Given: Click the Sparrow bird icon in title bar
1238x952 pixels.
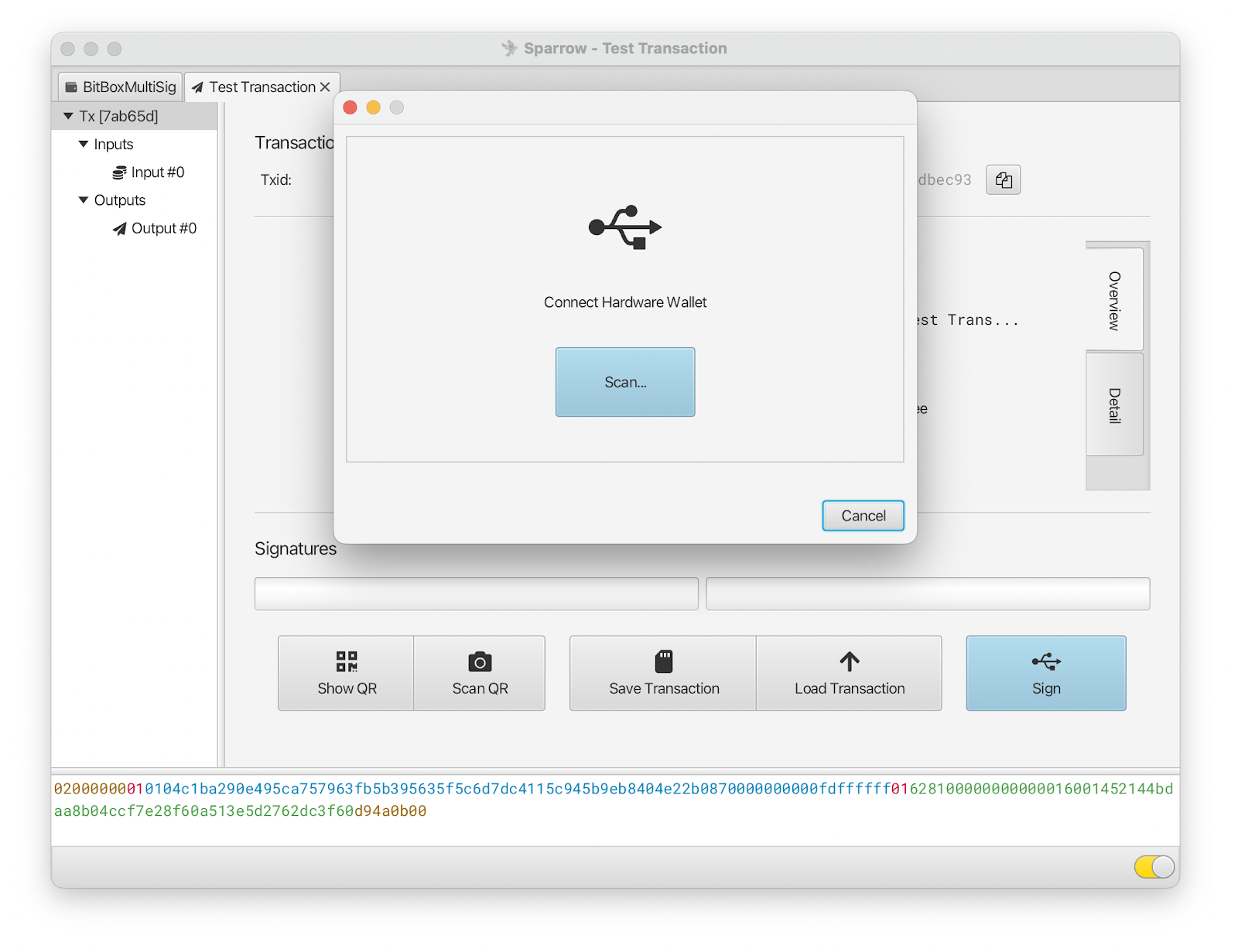Looking at the screenshot, I should coord(508,48).
